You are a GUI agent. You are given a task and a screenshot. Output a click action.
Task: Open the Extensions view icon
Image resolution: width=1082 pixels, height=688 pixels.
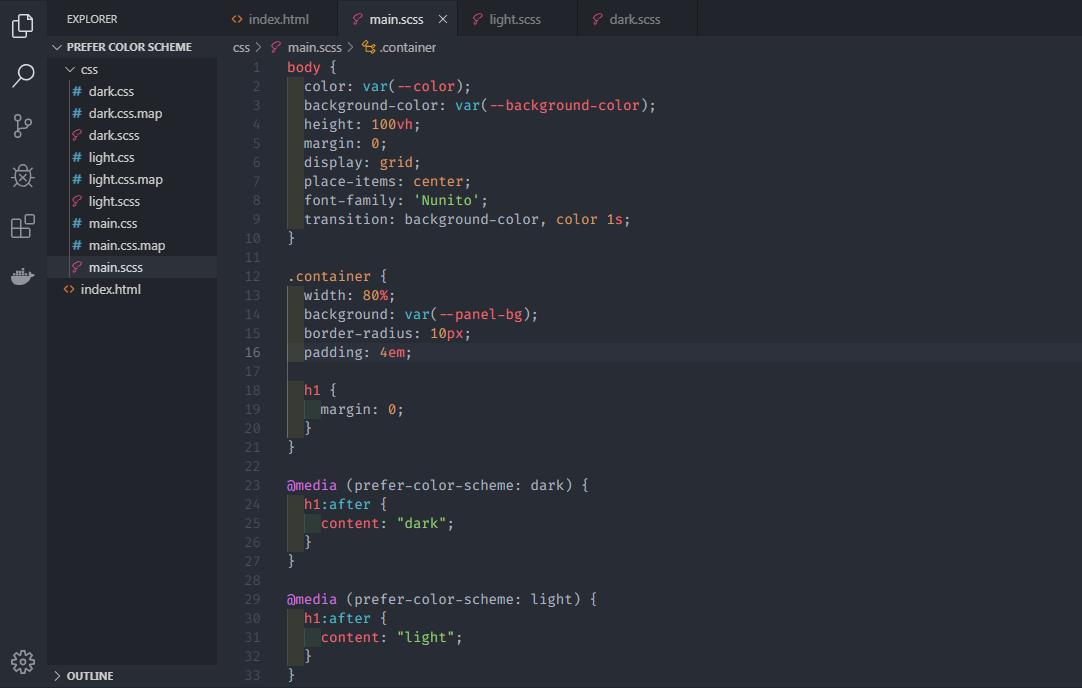click(x=23, y=226)
